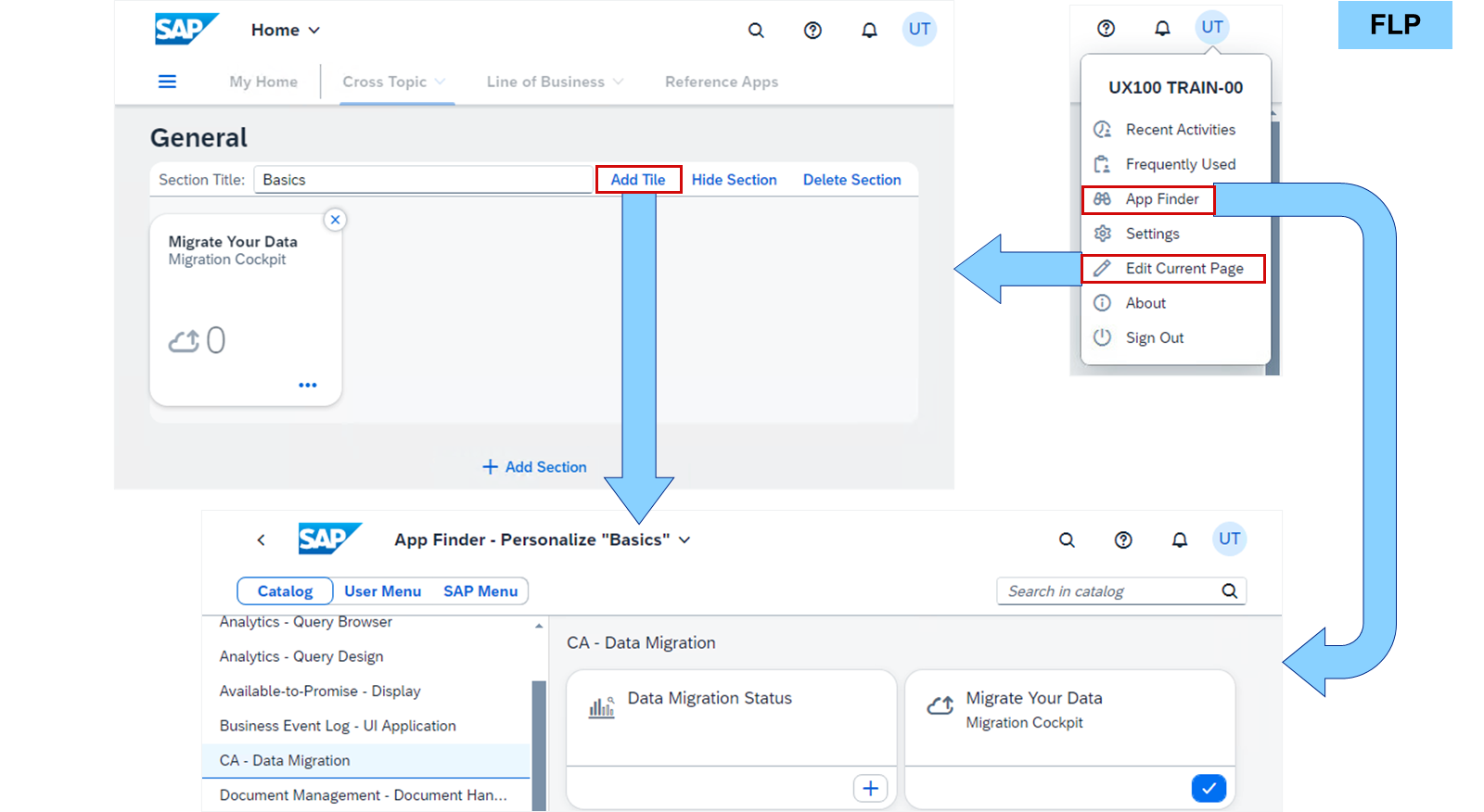Select Analytics - Query Design catalog
The width and height of the screenshot is (1484, 812).
tap(301, 656)
